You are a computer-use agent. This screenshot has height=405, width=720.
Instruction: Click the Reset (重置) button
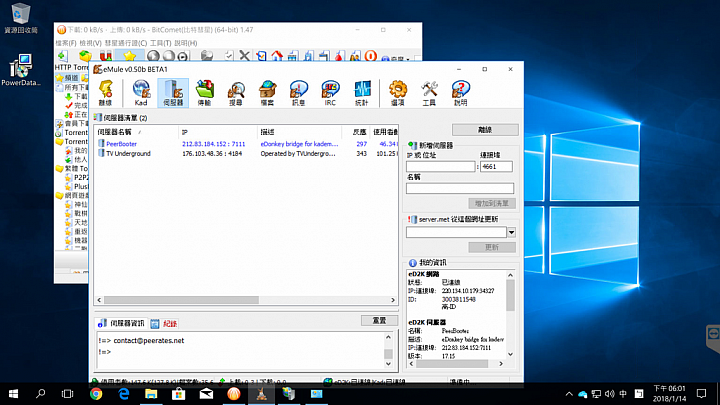(x=379, y=320)
